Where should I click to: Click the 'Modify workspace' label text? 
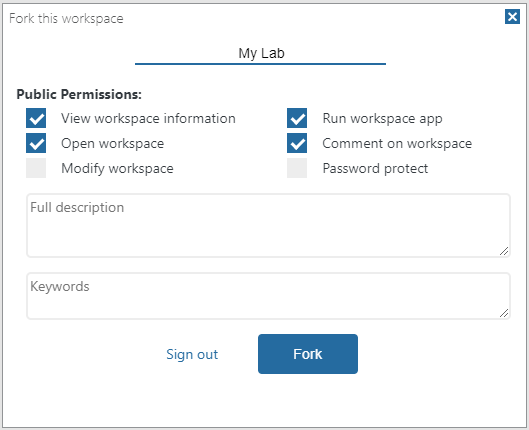(117, 169)
